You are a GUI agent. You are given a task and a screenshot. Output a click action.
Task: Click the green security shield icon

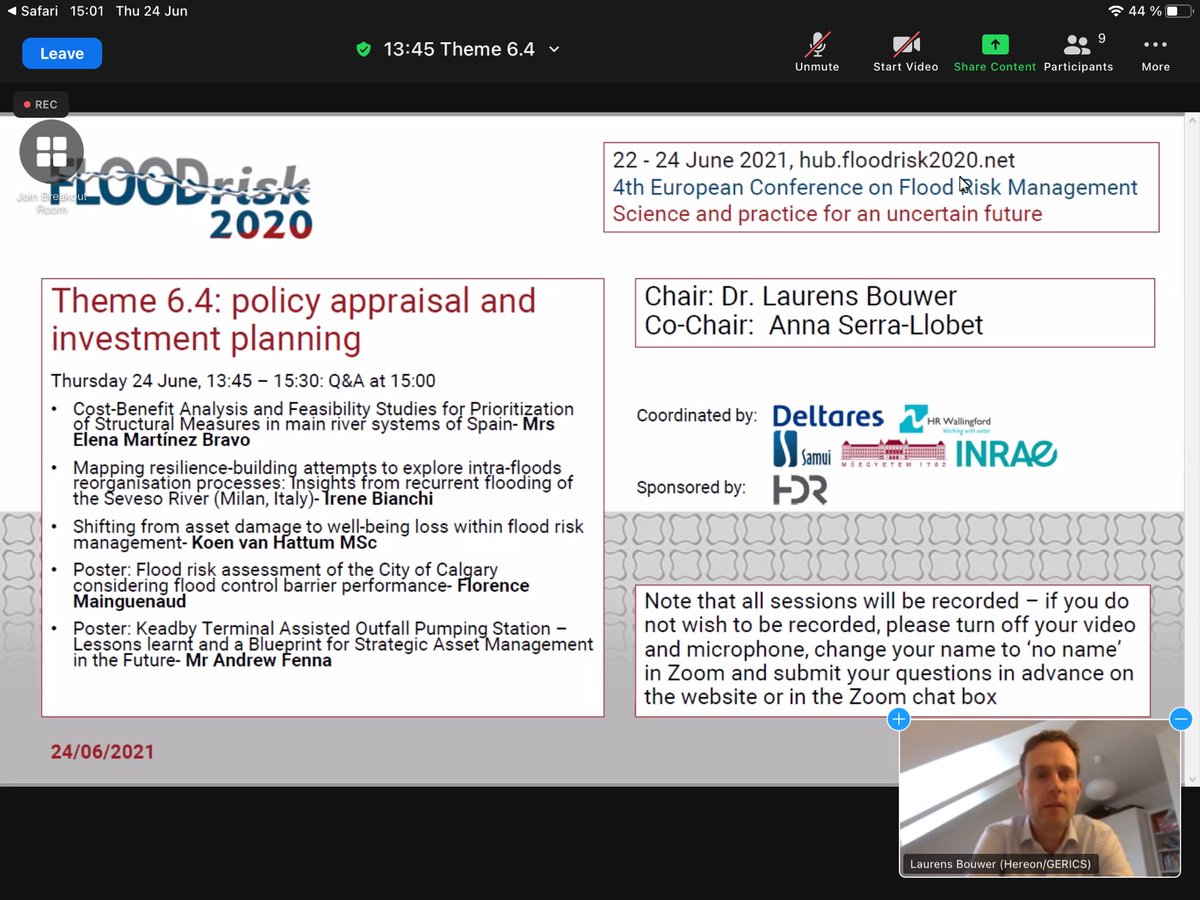tap(364, 49)
